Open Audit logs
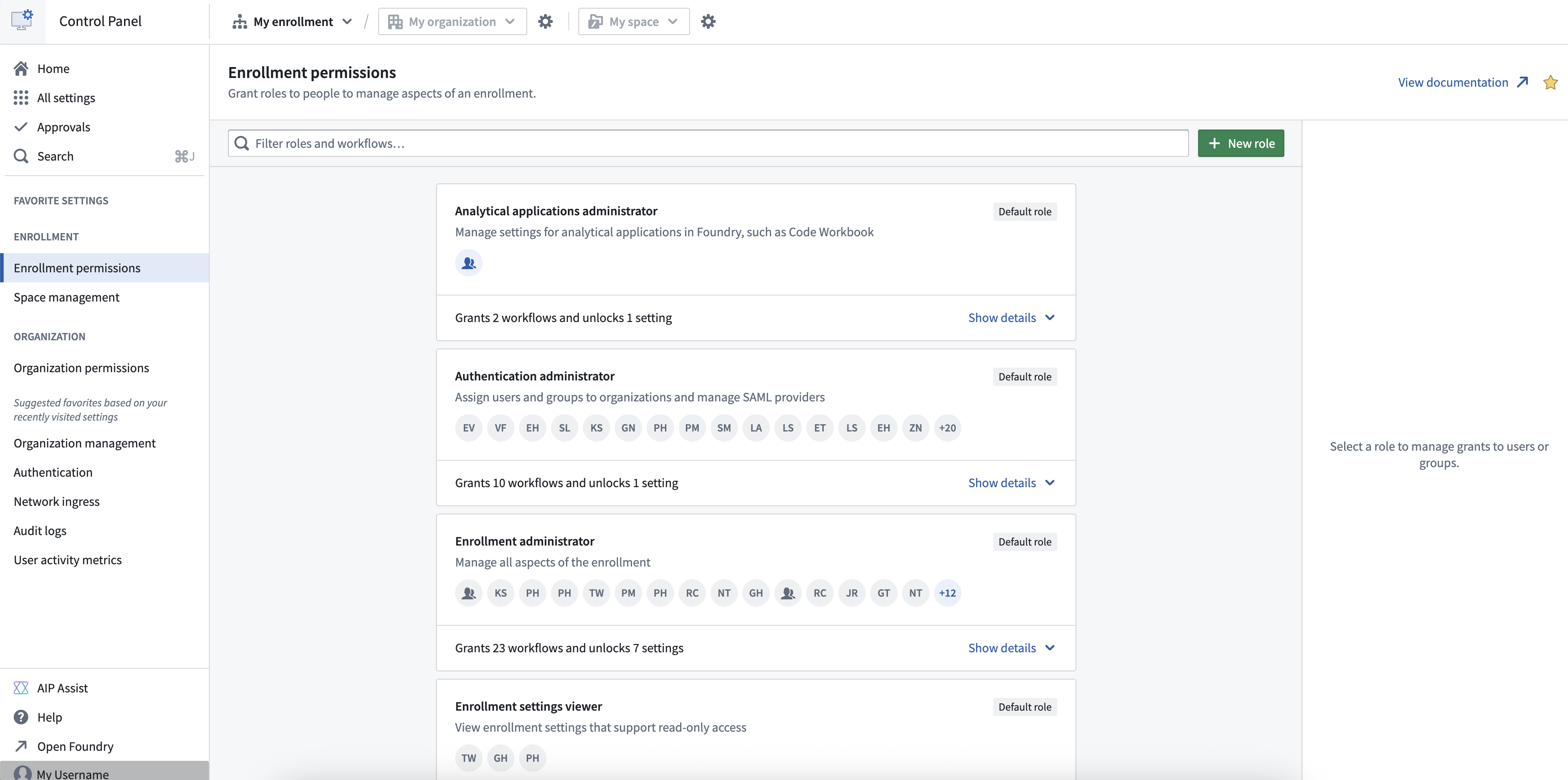The width and height of the screenshot is (1568, 780). pos(105,530)
